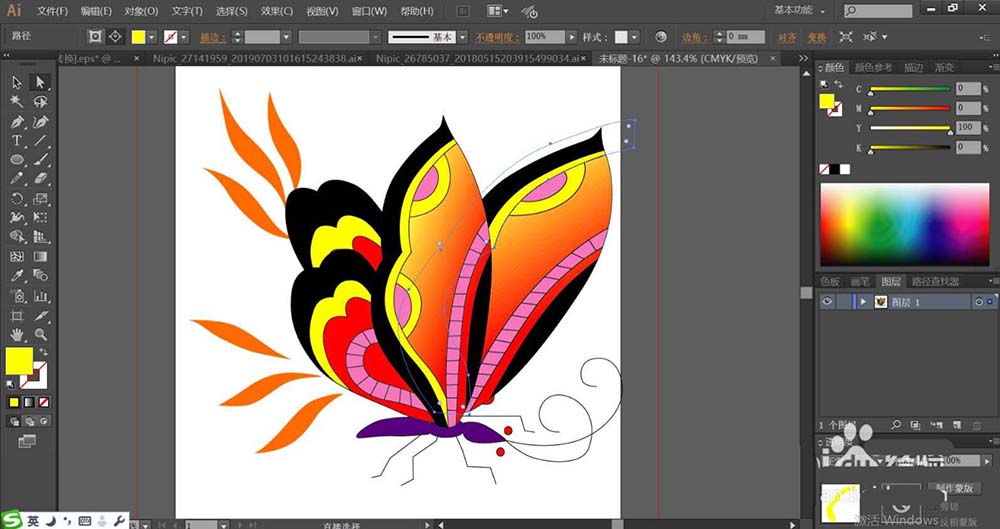Select the Hand tool
Viewport: 1000px width, 529px height.
17,334
